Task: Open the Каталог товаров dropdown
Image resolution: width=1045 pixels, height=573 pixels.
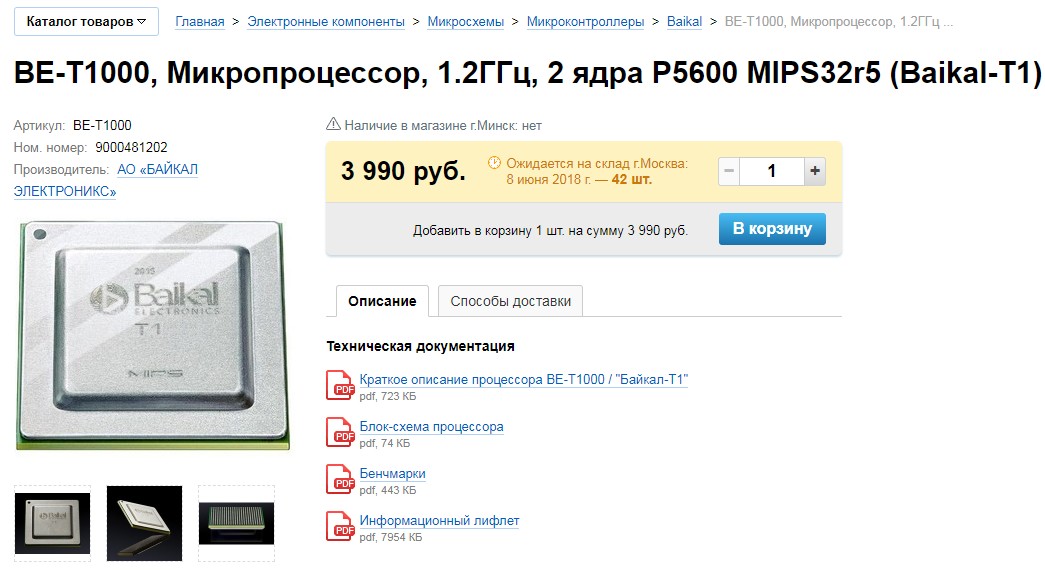Action: click(86, 21)
